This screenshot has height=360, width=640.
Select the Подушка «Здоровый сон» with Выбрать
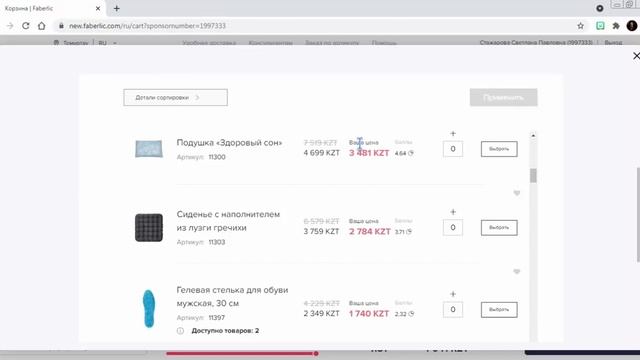tap(499, 149)
